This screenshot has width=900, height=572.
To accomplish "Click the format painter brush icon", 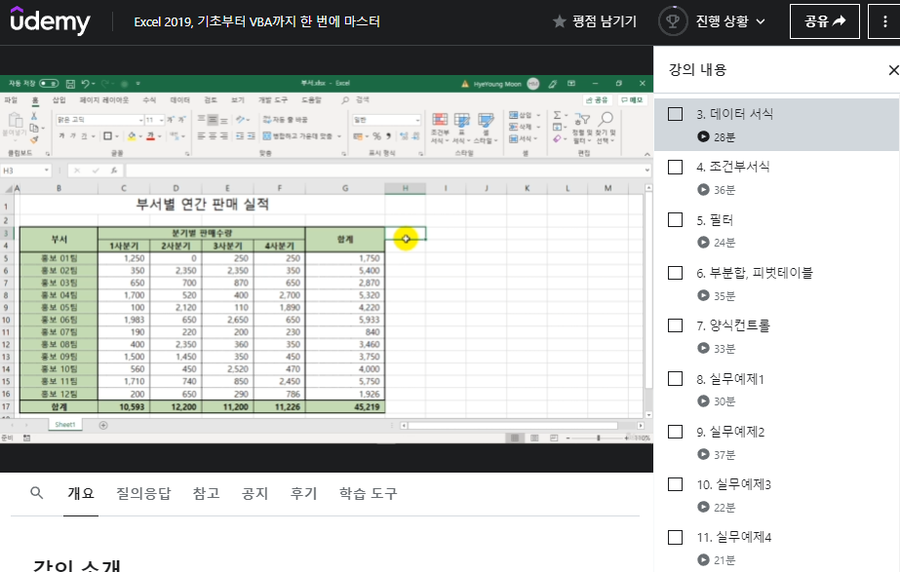I will tap(34, 139).
